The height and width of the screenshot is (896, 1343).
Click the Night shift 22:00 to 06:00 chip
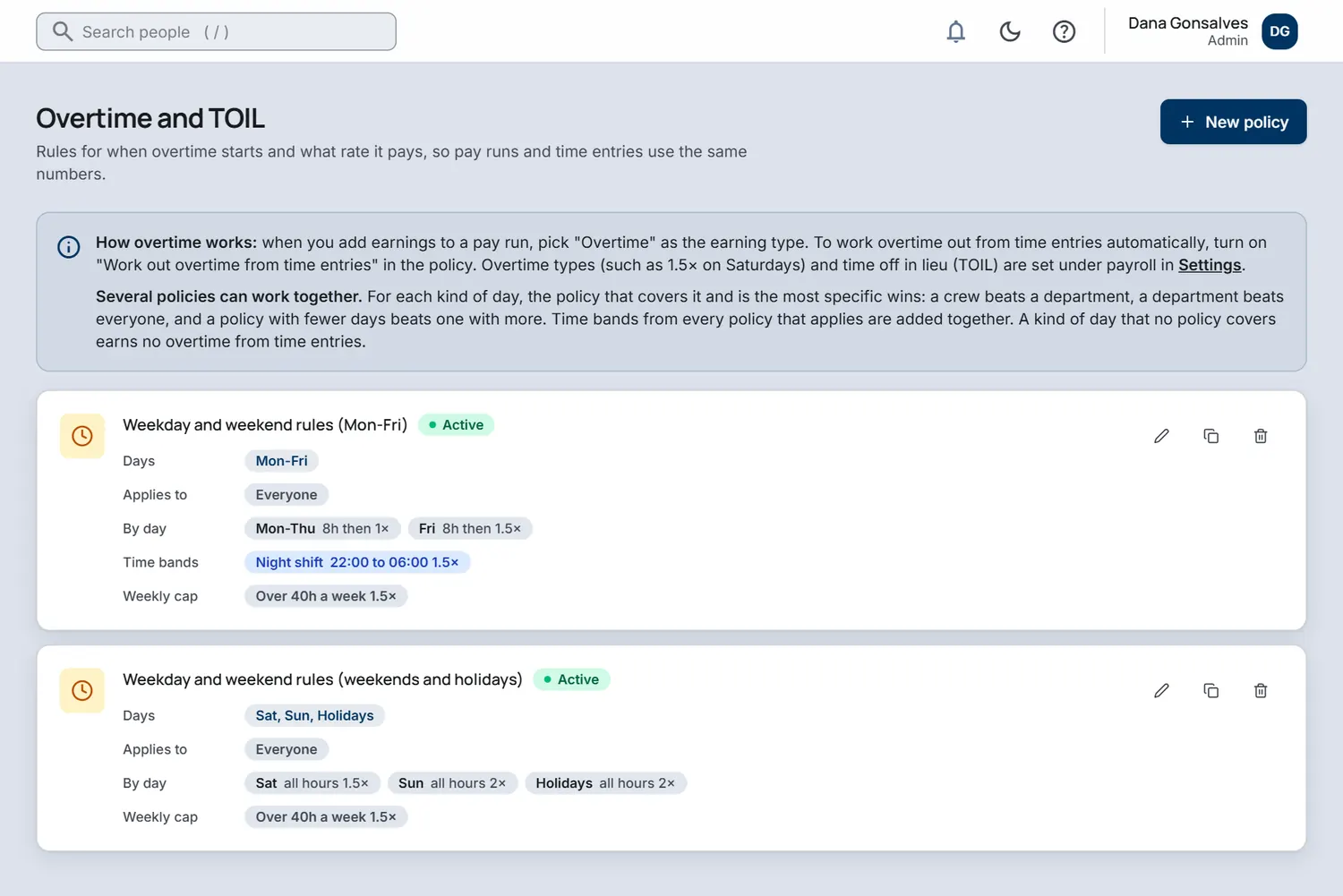[357, 562]
